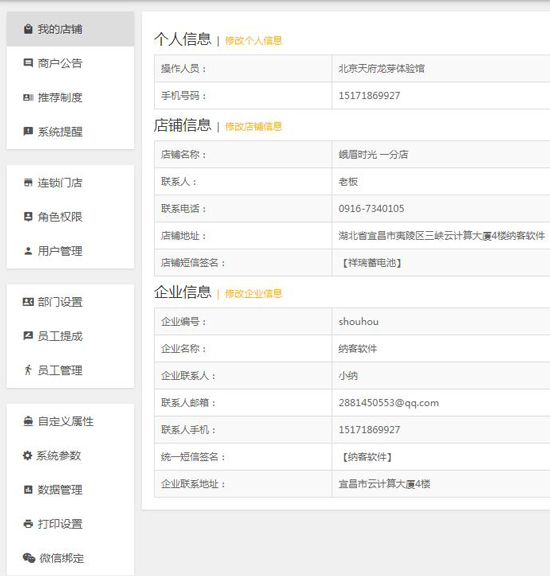Viewport: 550px width, 576px height.
Task: Click the 企业联系地址： label
Action: [x=193, y=484]
